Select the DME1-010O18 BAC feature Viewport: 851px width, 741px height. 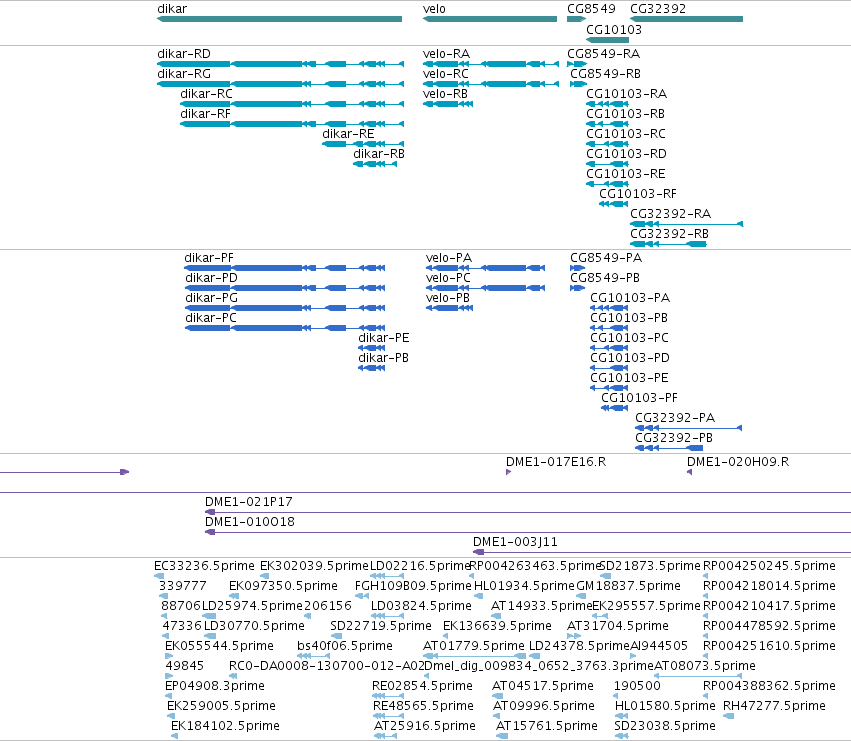click(x=528, y=533)
